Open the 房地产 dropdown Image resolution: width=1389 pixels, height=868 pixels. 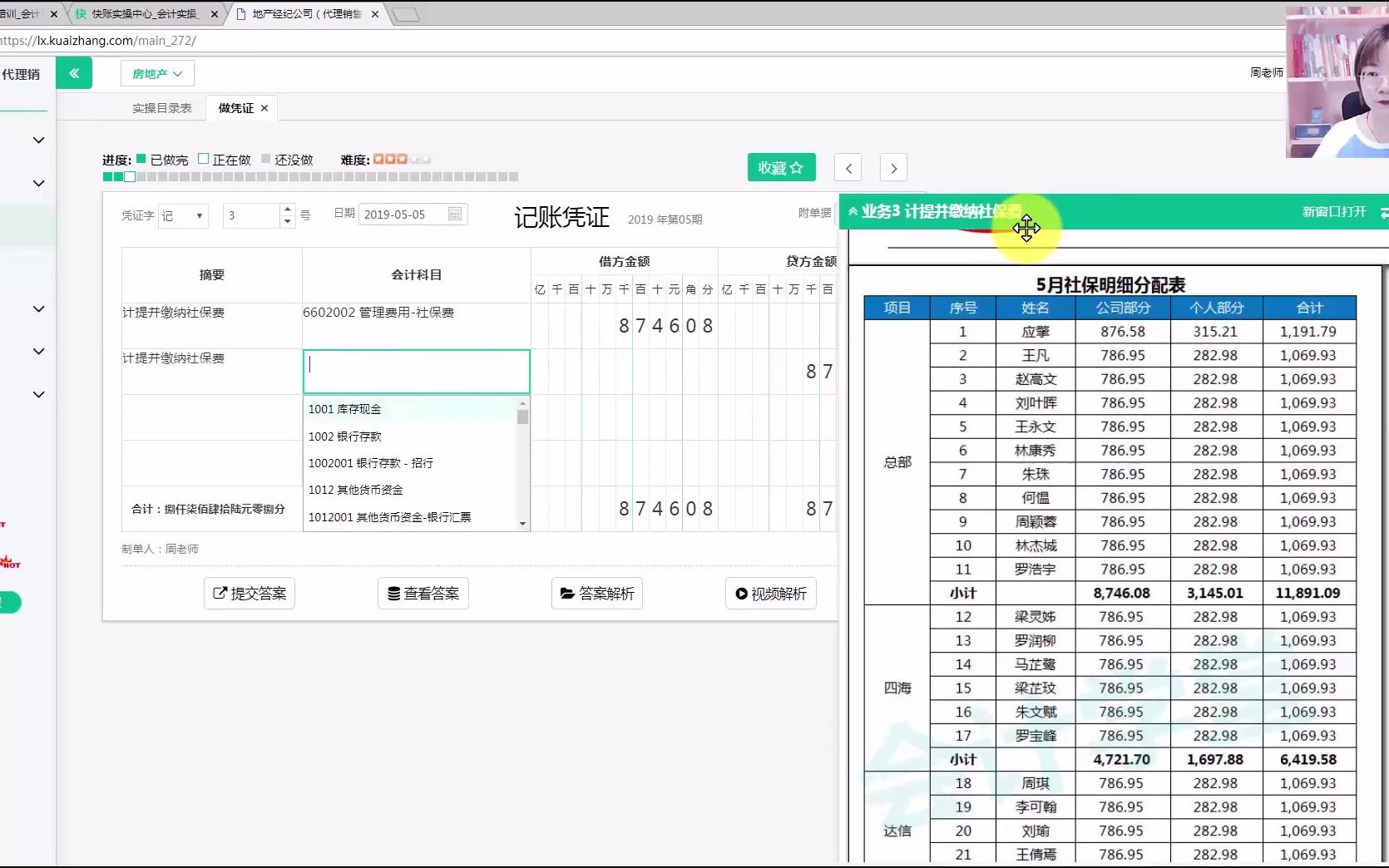[156, 74]
